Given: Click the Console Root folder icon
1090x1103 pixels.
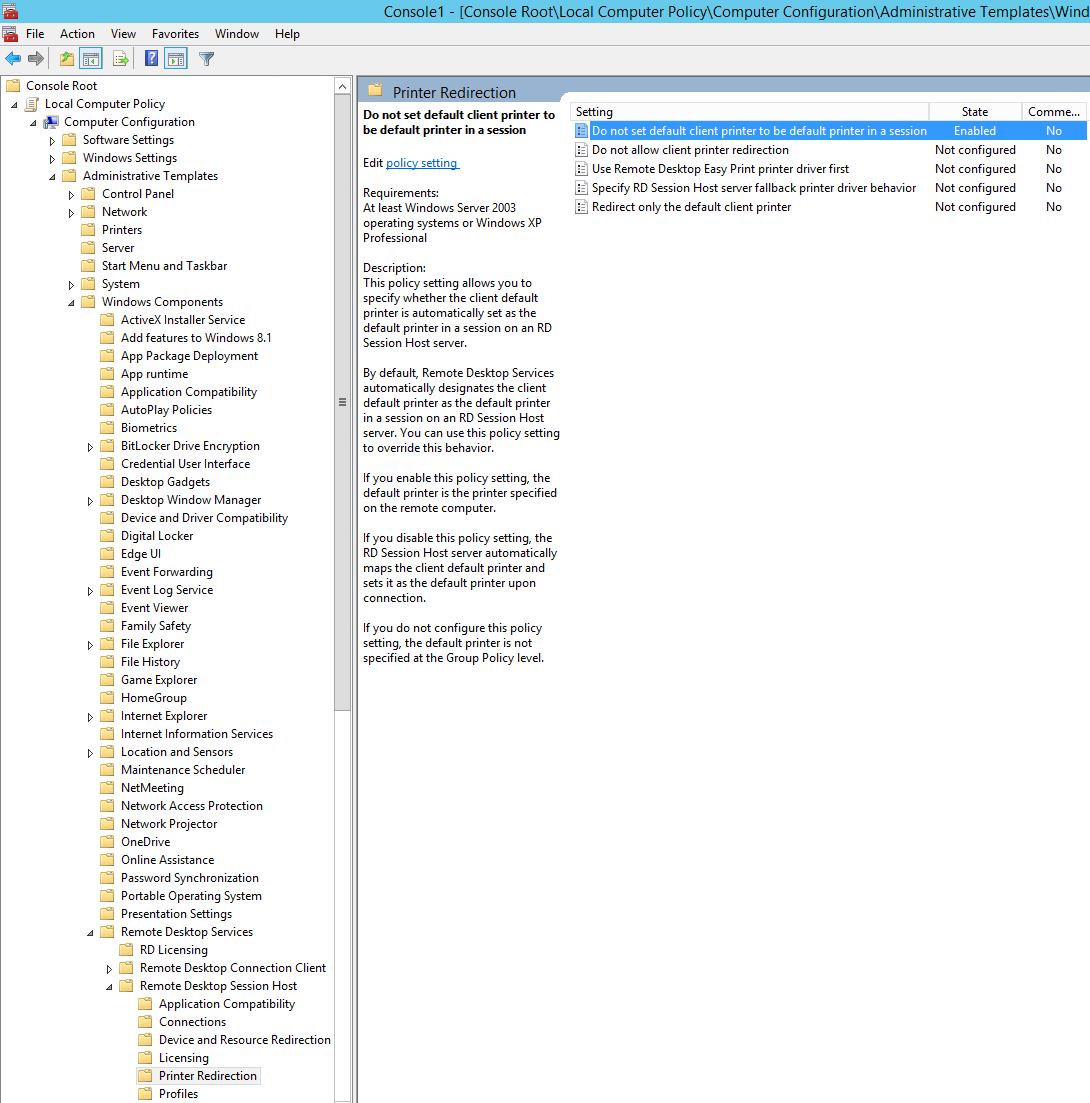Looking at the screenshot, I should click(x=13, y=86).
